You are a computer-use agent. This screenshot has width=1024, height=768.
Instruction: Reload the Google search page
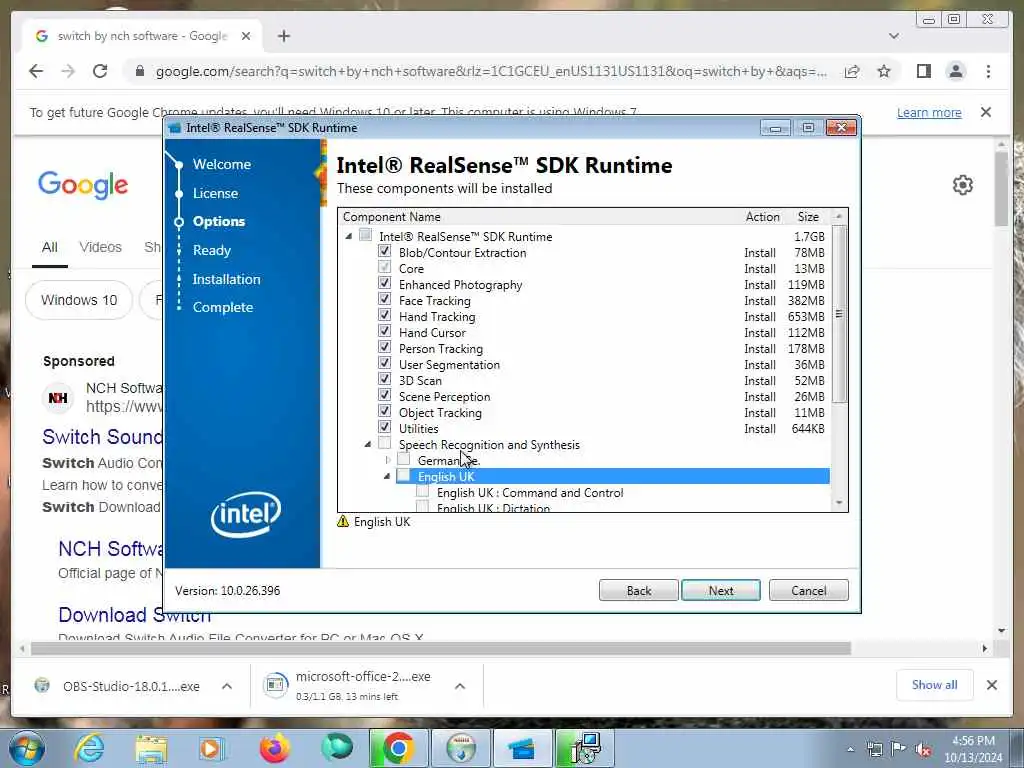click(x=100, y=71)
